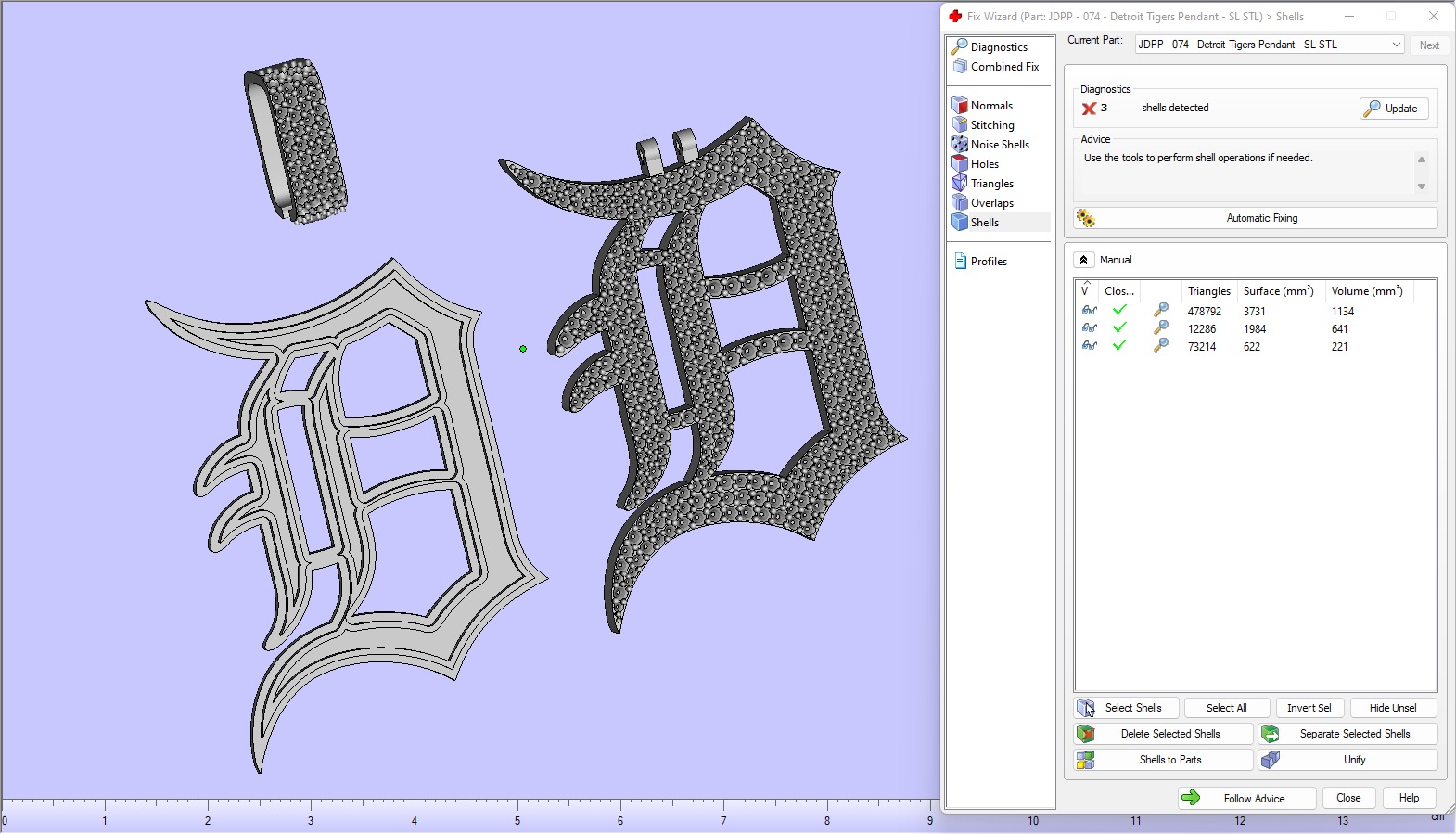The height and width of the screenshot is (834, 1456).
Task: Select the cell with surface value 622
Action: click(x=1252, y=347)
